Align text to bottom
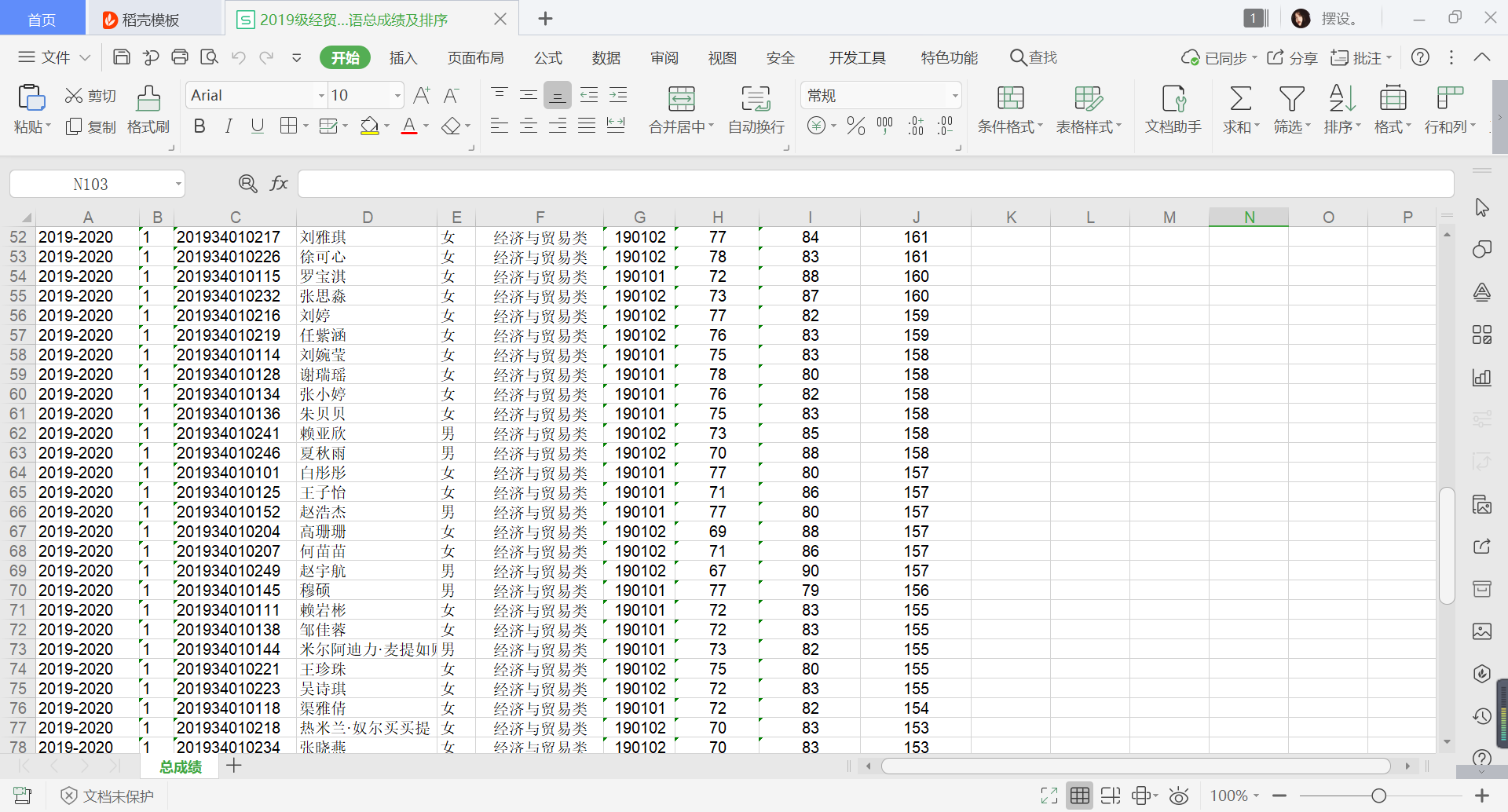Screen dimensions: 1508x812 tap(558, 96)
